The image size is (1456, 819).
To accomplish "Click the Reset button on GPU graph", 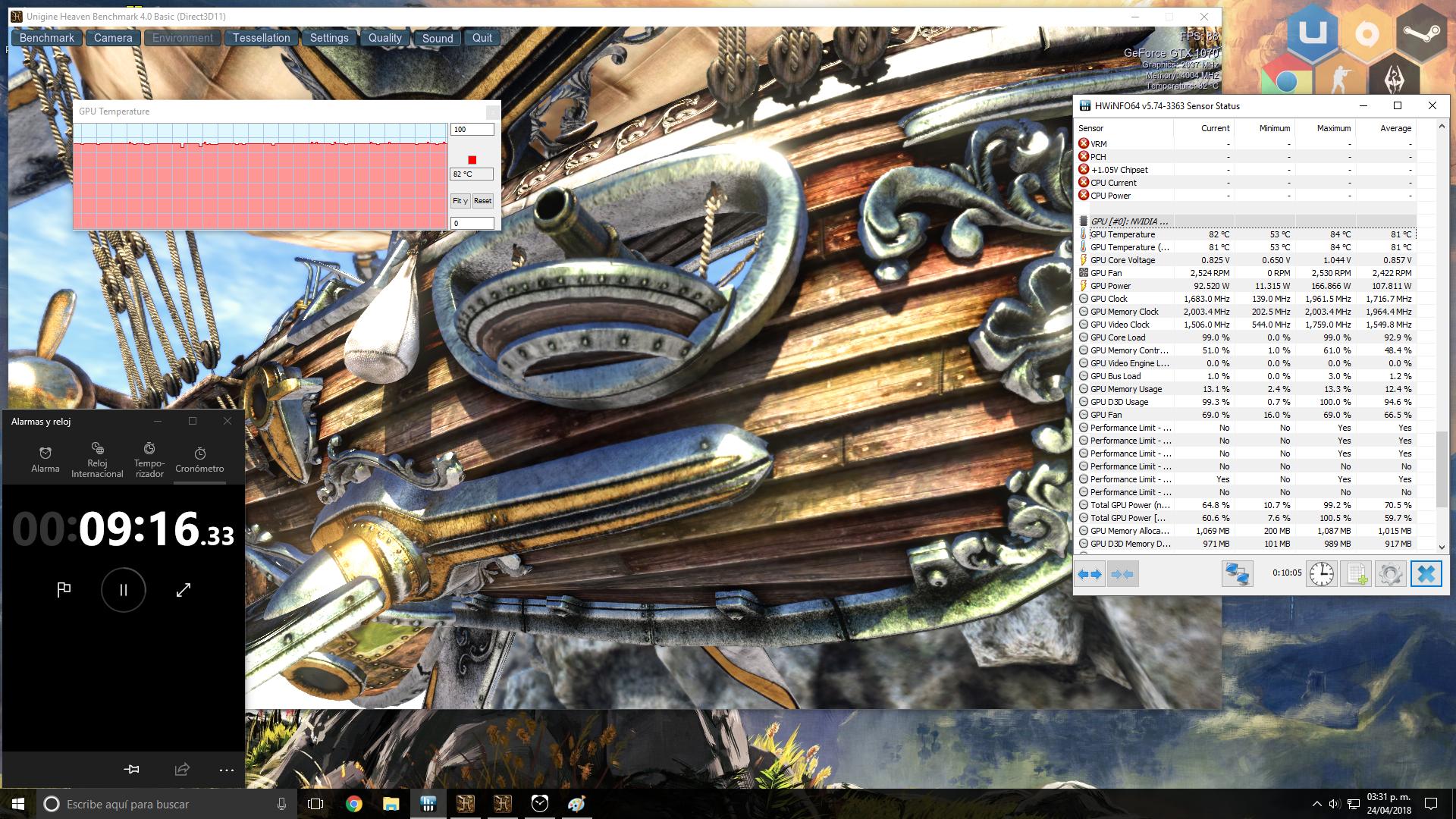I will click(x=482, y=201).
